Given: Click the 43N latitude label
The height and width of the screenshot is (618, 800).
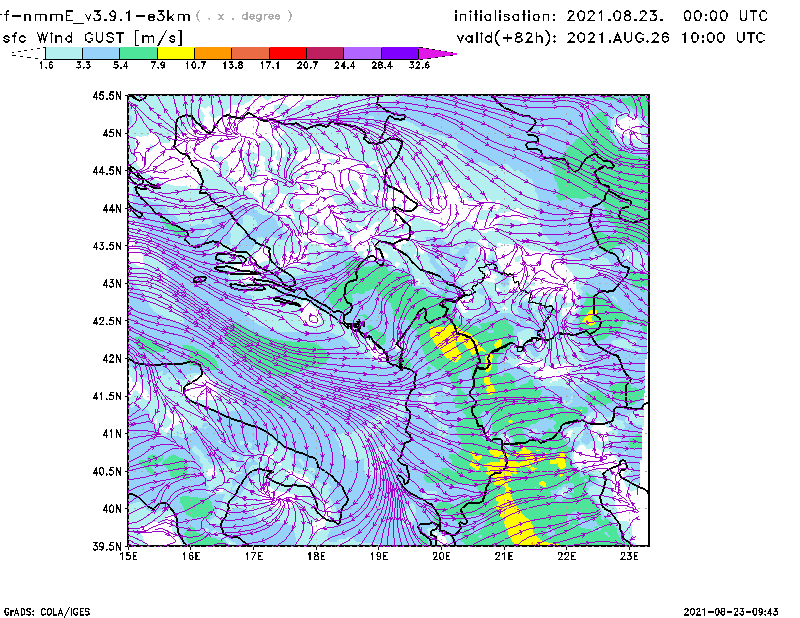Looking at the screenshot, I should [112, 283].
